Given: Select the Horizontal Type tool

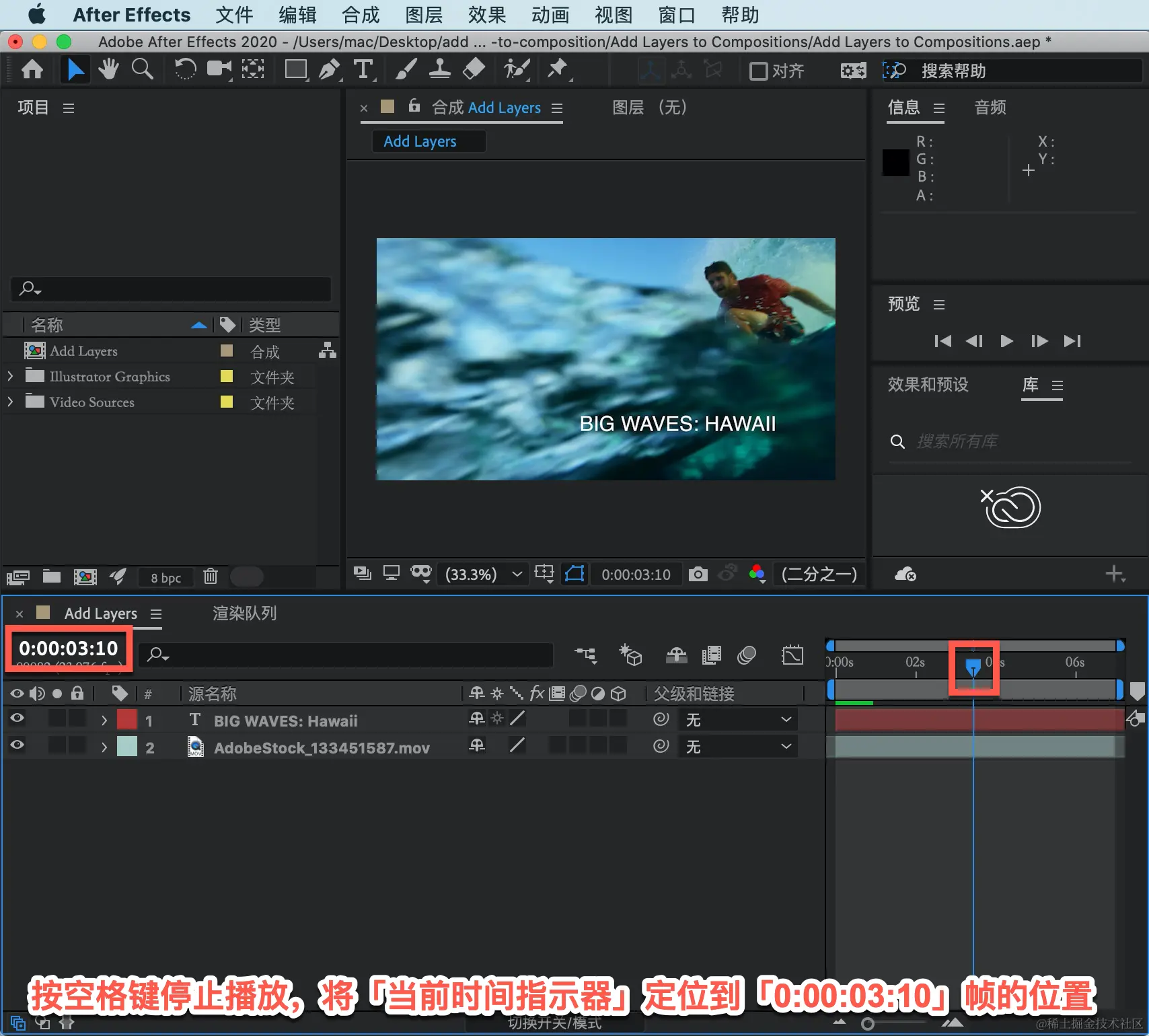Looking at the screenshot, I should [363, 69].
